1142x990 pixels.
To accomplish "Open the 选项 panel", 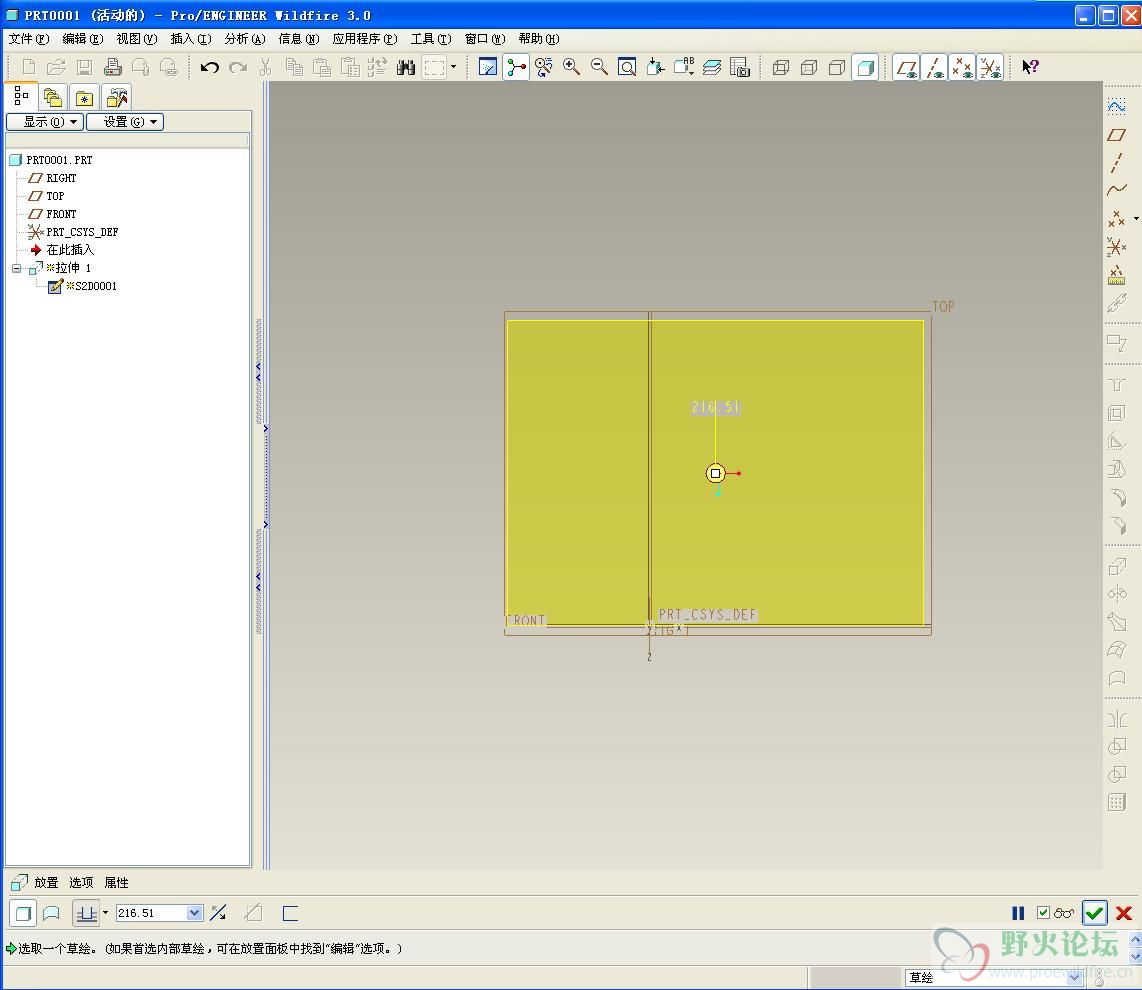I will [81, 882].
